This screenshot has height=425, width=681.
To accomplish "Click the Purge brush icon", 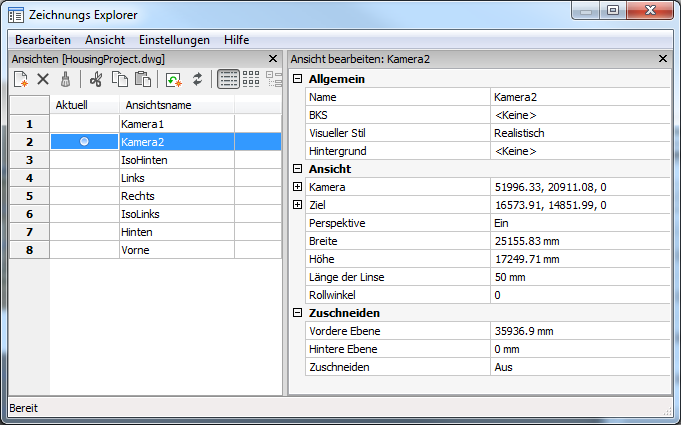I will pos(65,79).
